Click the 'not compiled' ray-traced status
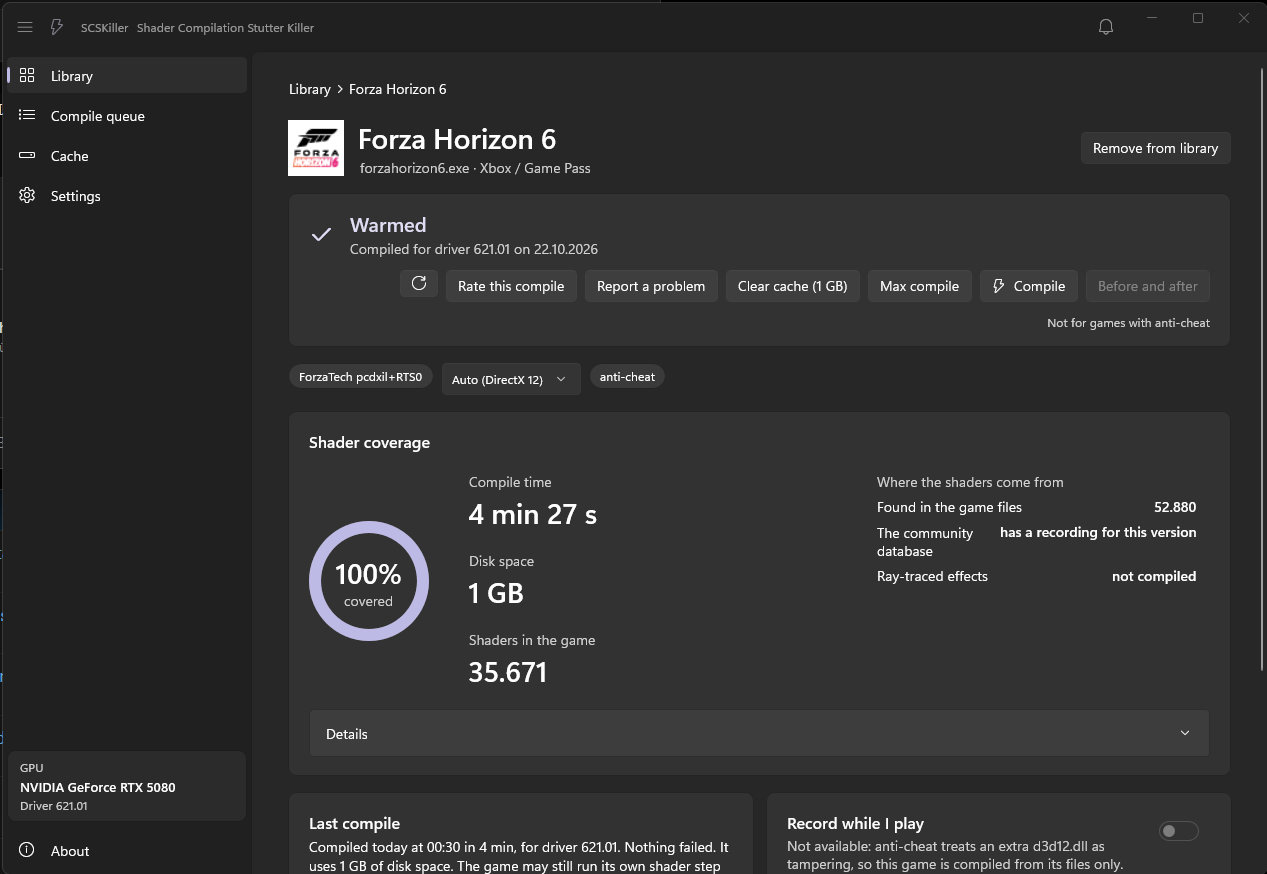This screenshot has width=1267, height=874. click(1154, 576)
